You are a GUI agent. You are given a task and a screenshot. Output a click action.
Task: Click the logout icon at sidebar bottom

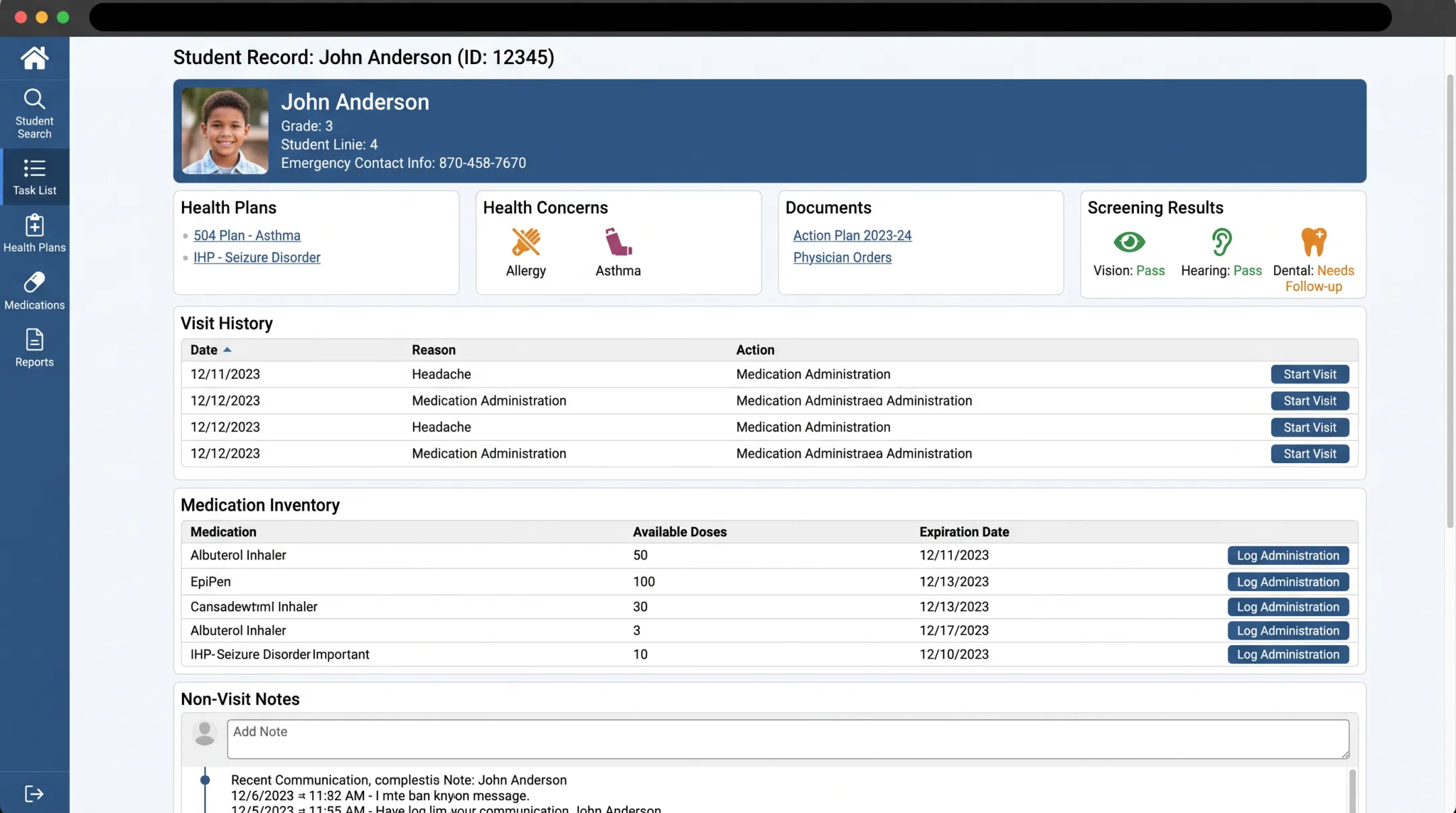pos(34,793)
